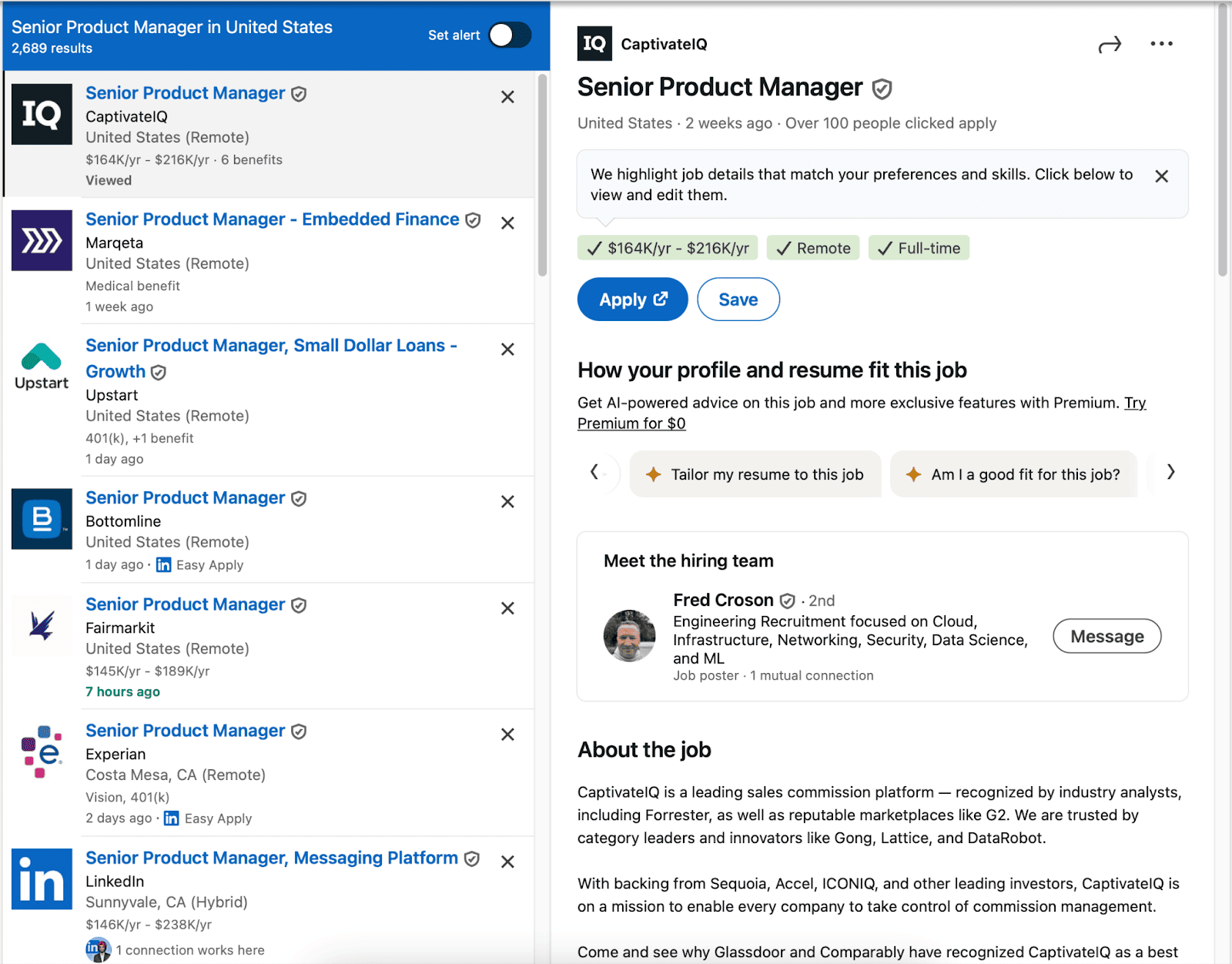Message Fred Croson from hiring team
The height and width of the screenshot is (964, 1232).
pos(1106,636)
